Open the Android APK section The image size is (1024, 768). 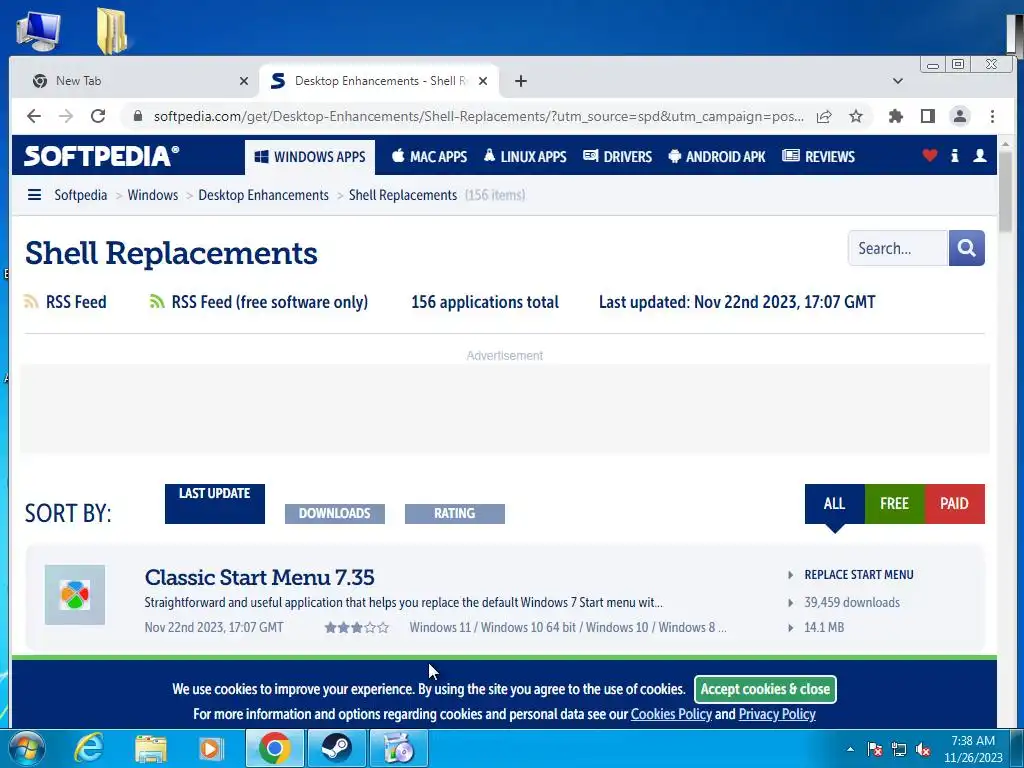click(x=716, y=157)
